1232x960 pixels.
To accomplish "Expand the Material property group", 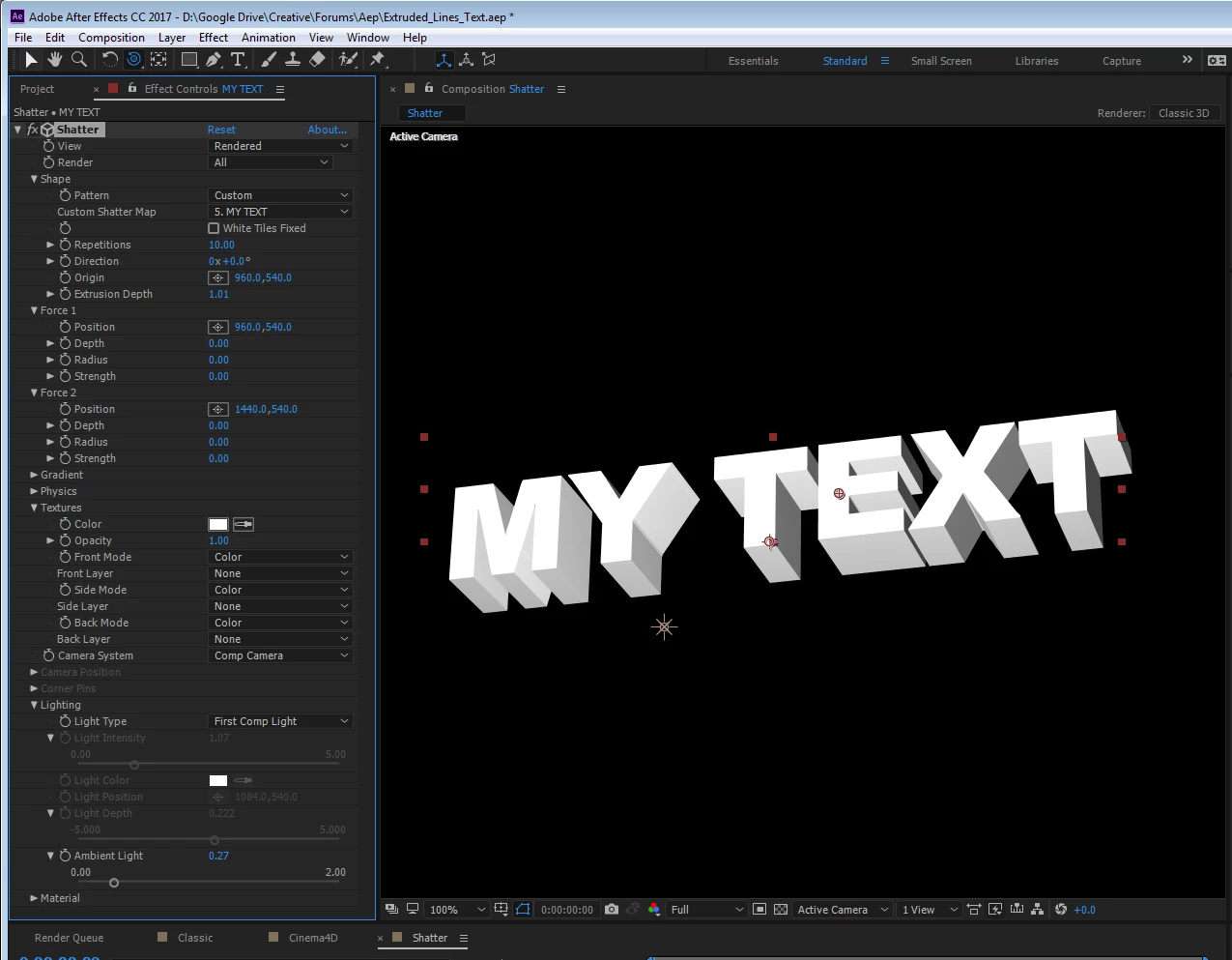I will (34, 898).
